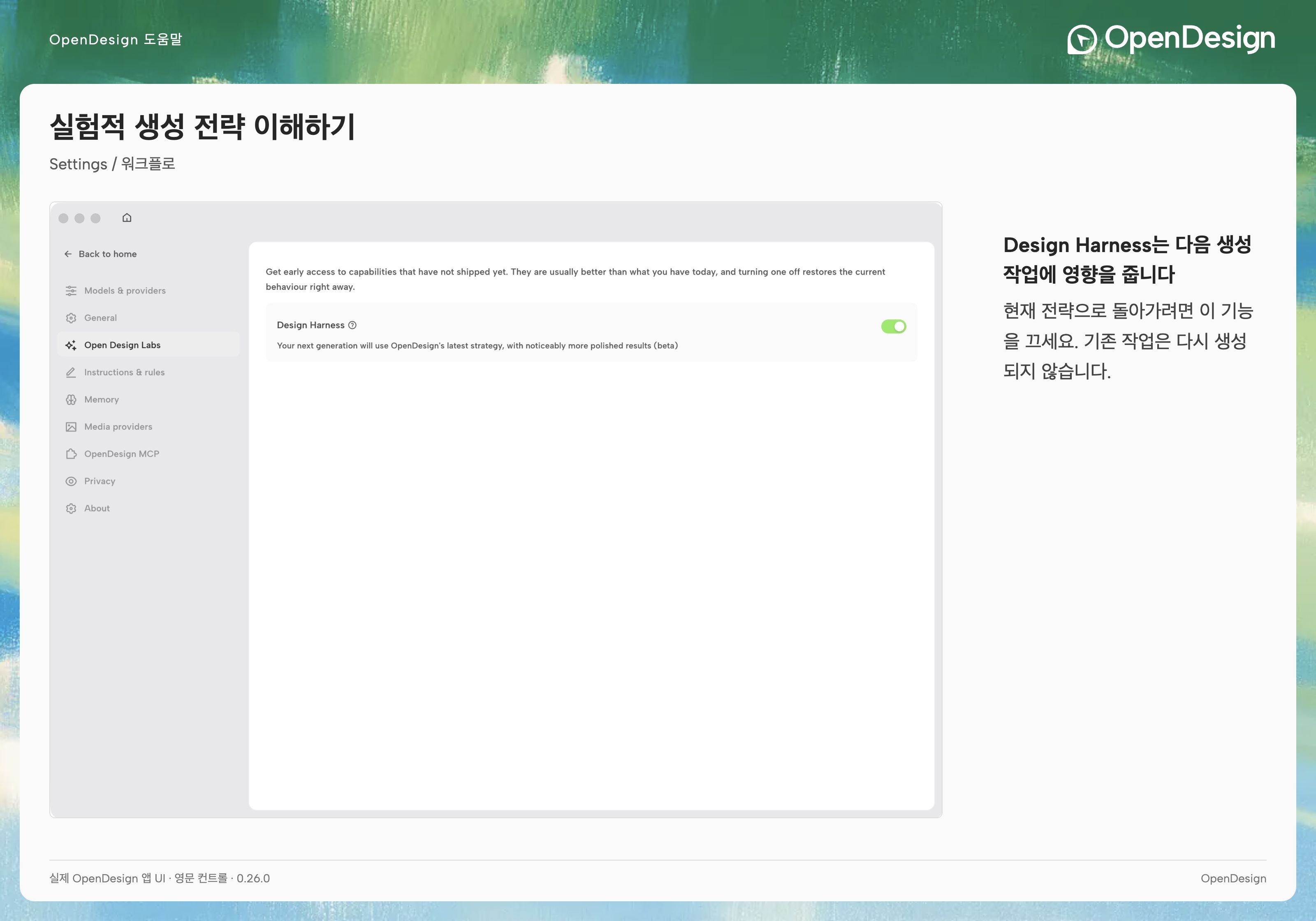Go to Instructions & rules
Image resolution: width=1316 pixels, height=921 pixels.
click(148, 373)
